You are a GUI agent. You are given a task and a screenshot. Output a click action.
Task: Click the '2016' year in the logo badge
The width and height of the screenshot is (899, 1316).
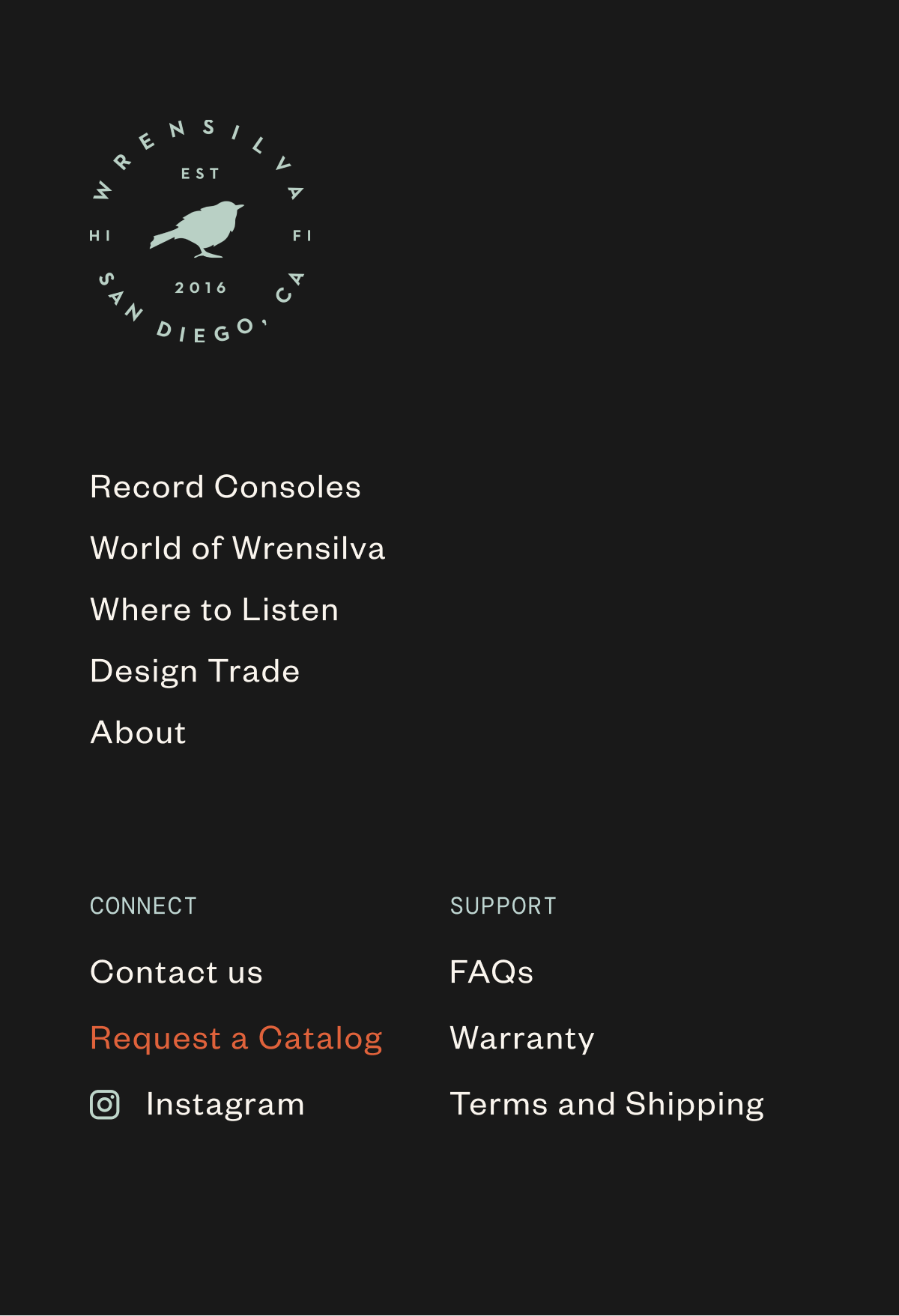201,288
